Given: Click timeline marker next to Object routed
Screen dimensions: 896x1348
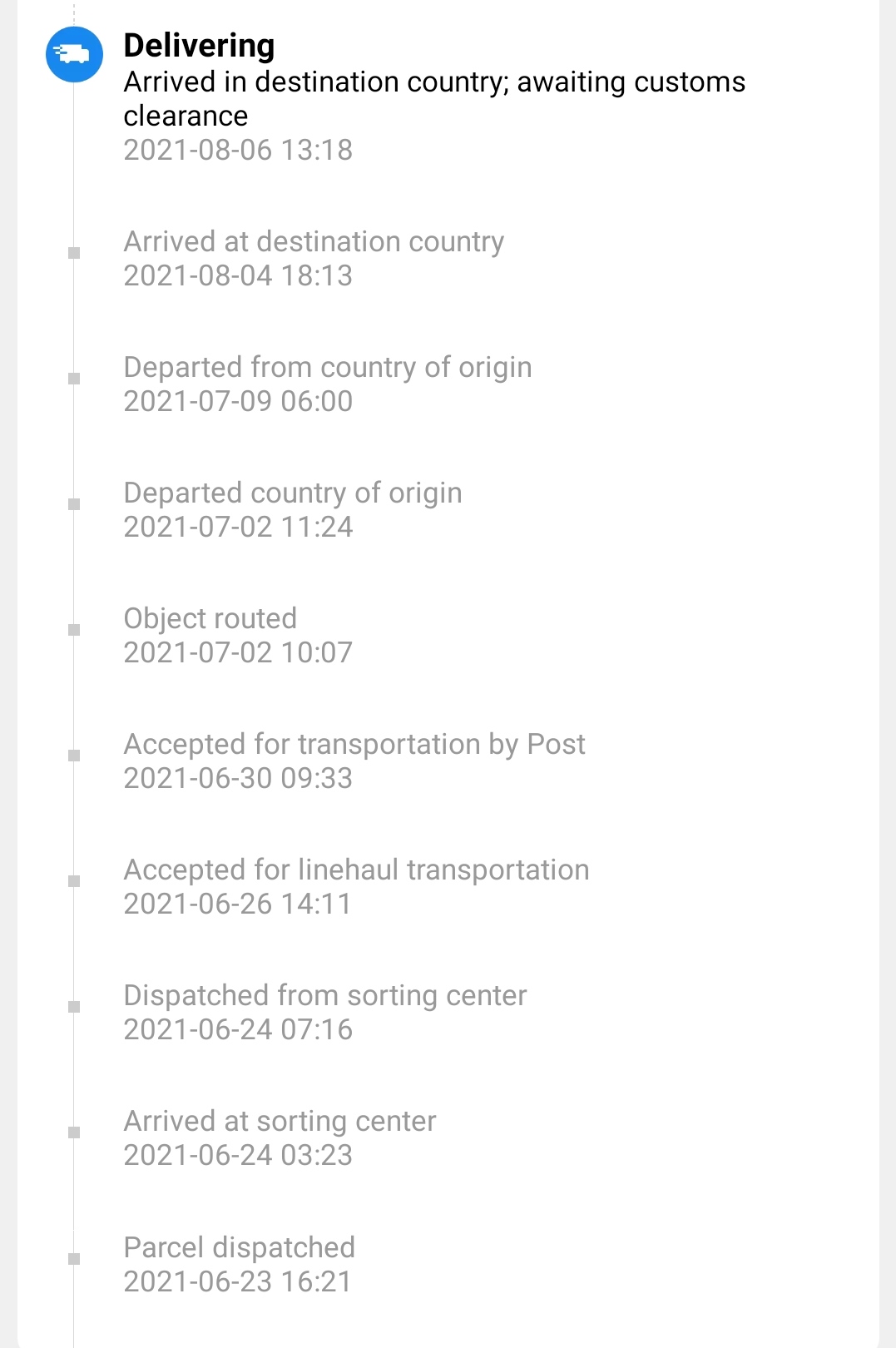Looking at the screenshot, I should click(x=74, y=630).
